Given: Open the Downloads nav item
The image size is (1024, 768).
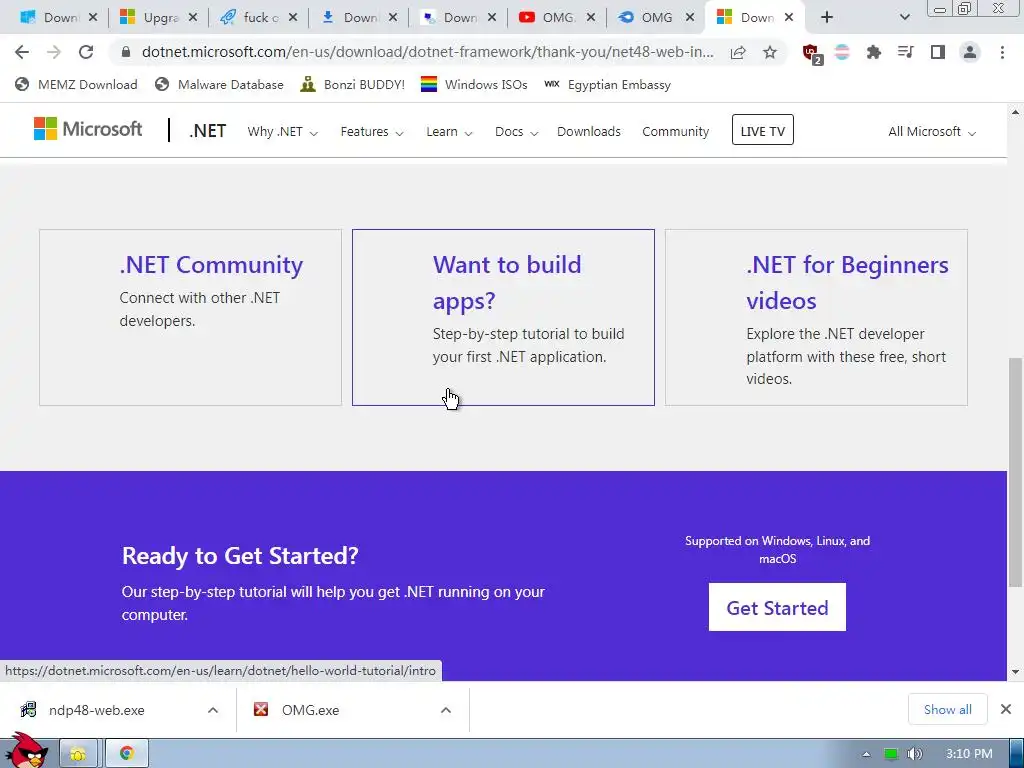Looking at the screenshot, I should (588, 132).
